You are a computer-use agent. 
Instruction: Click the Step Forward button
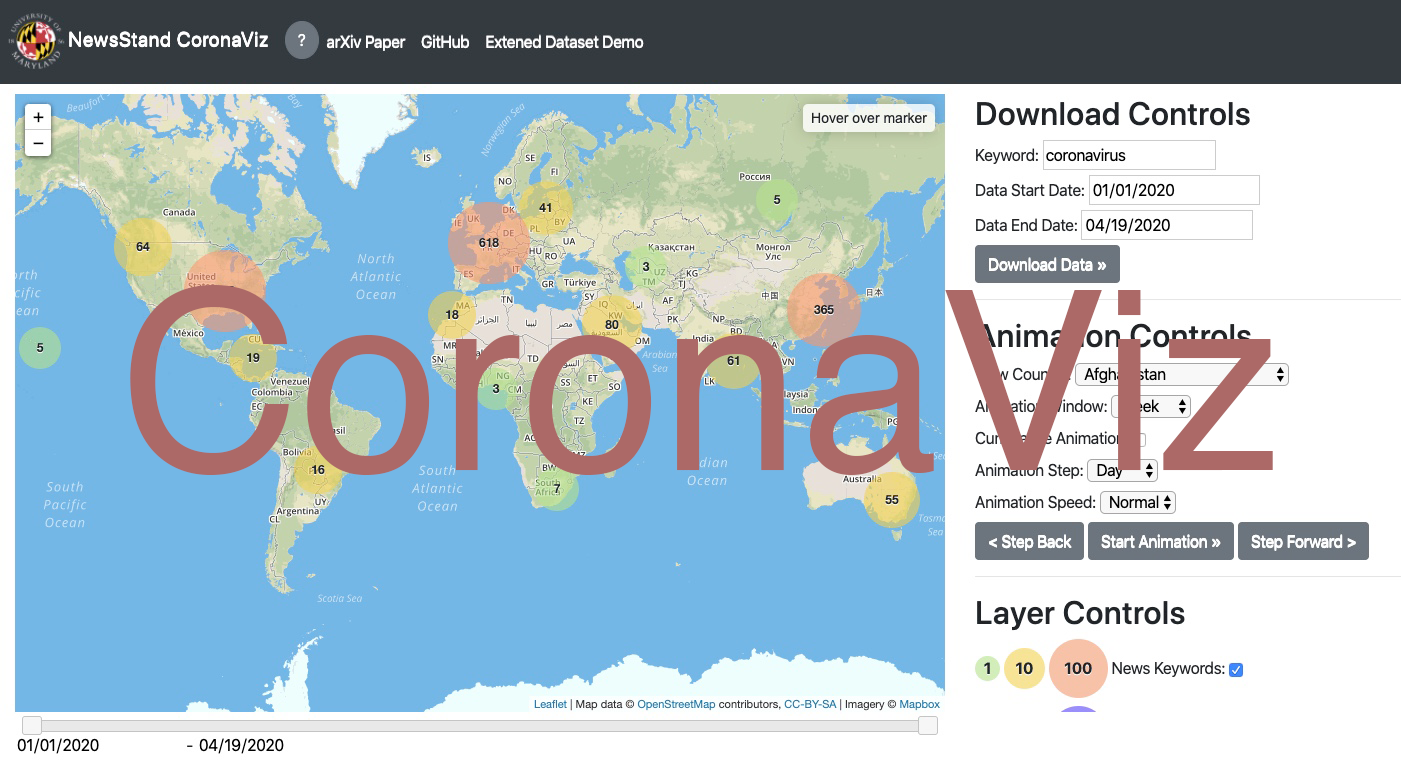point(1302,542)
